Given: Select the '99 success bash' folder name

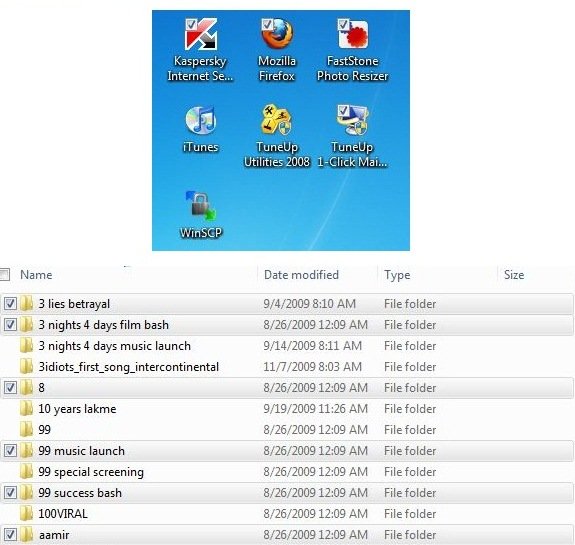Looking at the screenshot, I should click(x=80, y=493).
